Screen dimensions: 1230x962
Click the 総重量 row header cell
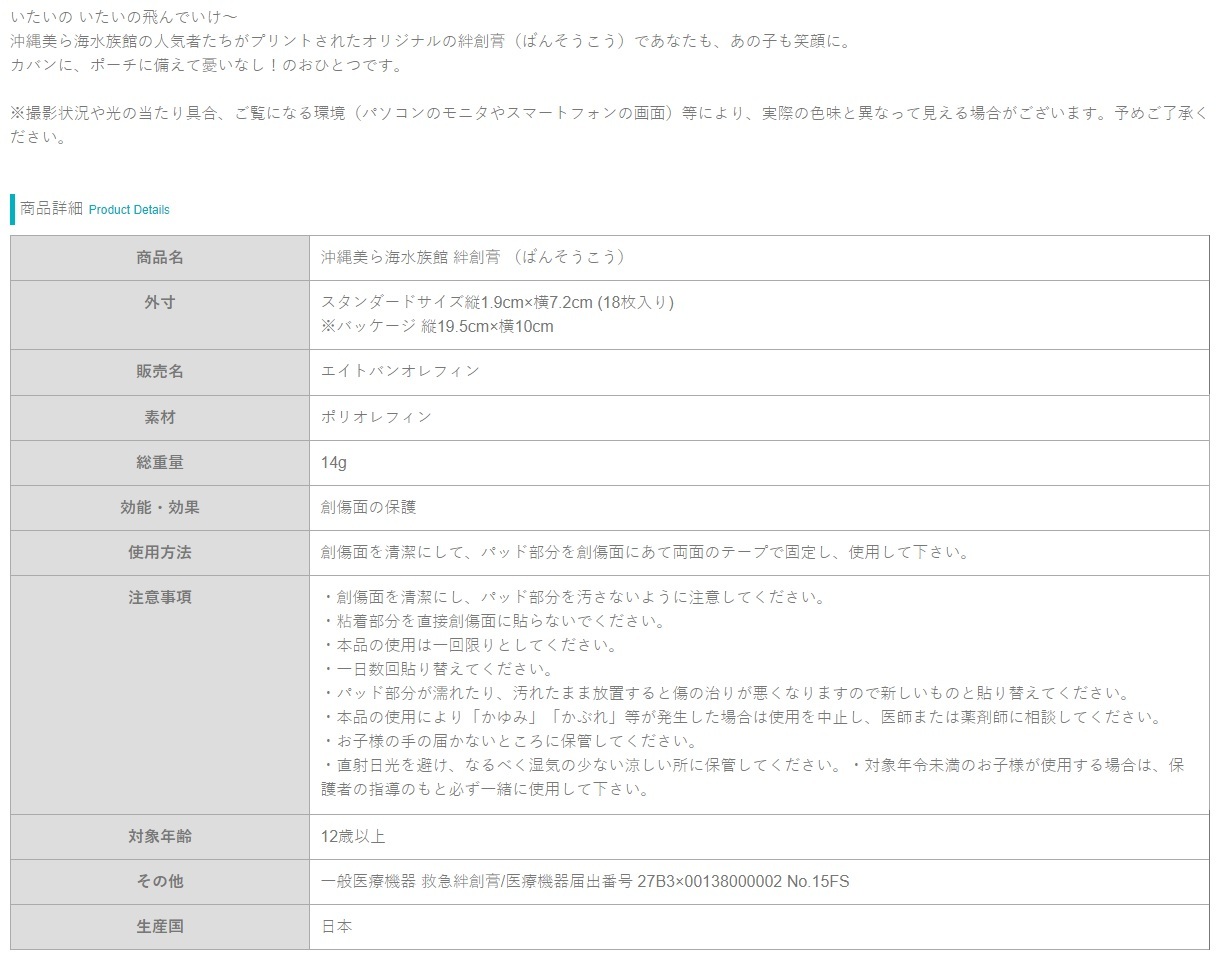[160, 462]
